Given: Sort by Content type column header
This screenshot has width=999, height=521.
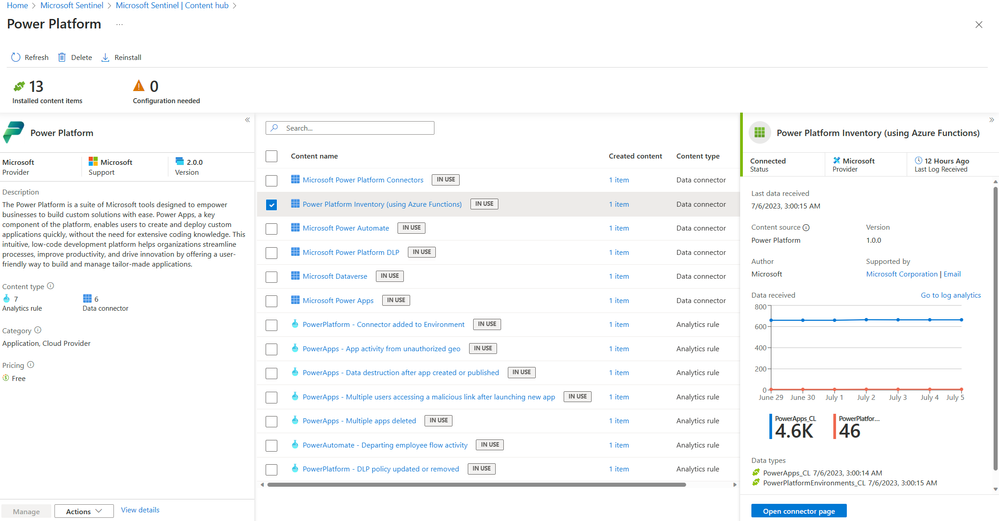Looking at the screenshot, I should coord(698,156).
